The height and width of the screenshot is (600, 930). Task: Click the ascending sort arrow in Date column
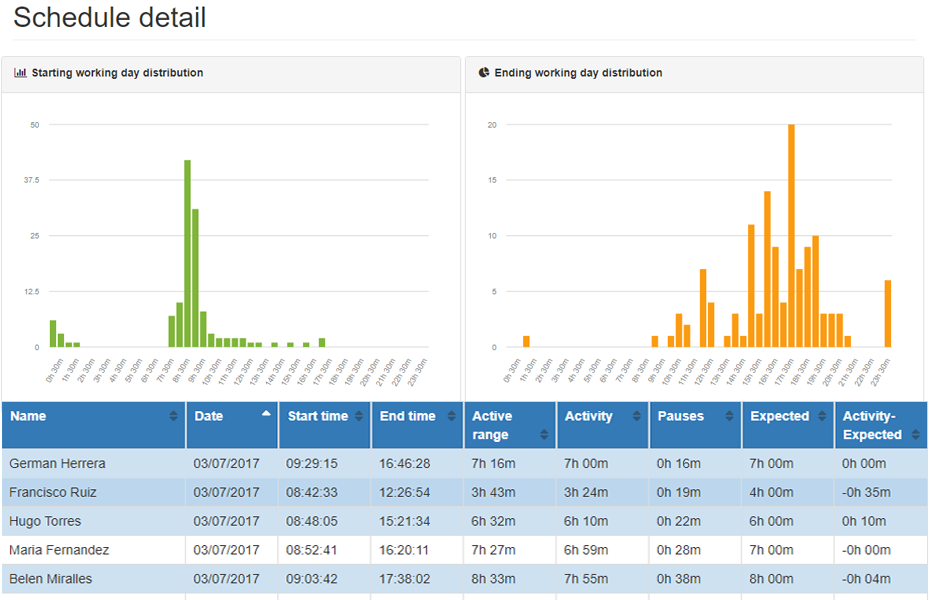point(267,413)
